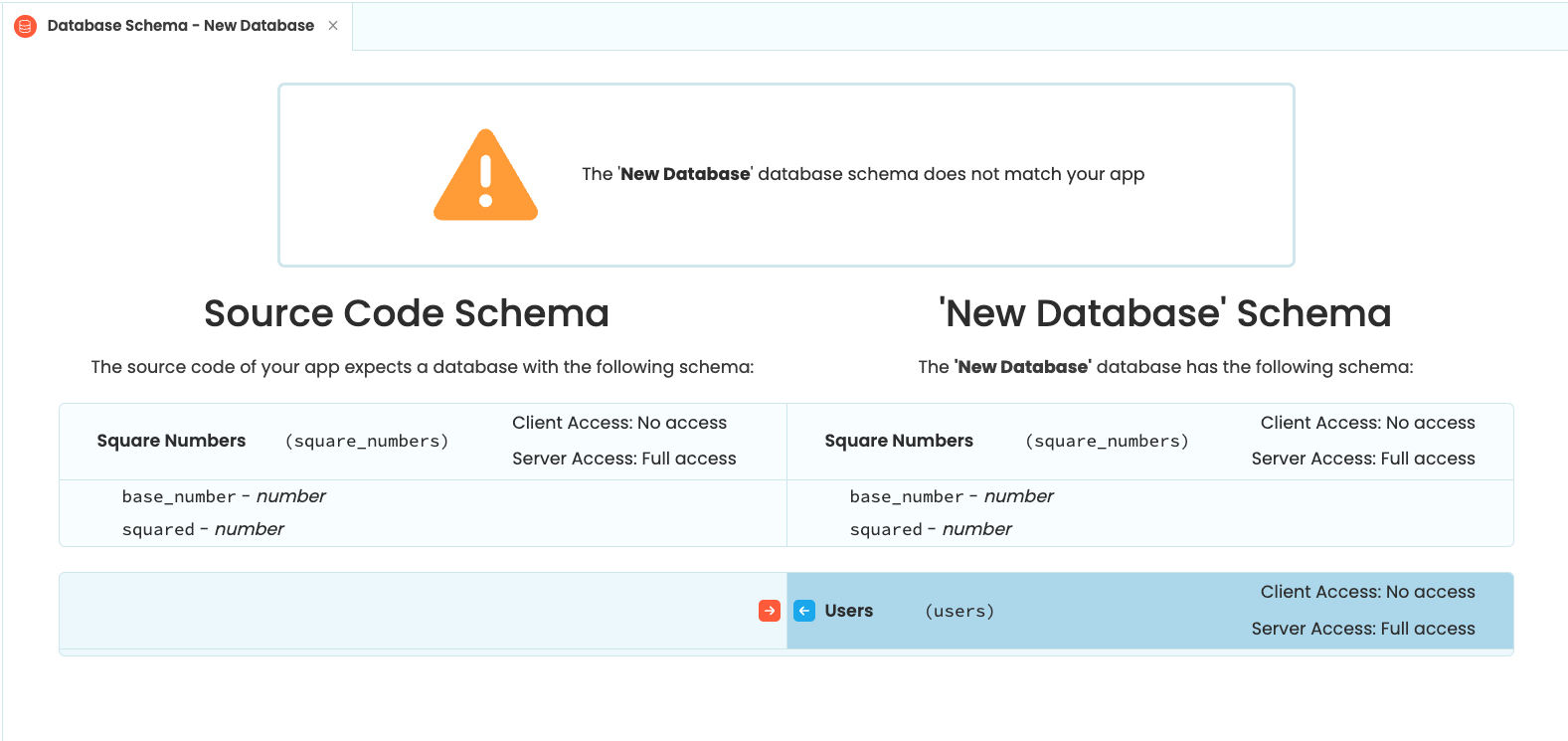Viewport: 1568px width, 741px height.
Task: Select the Database Schema - New Database tab
Action: [x=180, y=26]
